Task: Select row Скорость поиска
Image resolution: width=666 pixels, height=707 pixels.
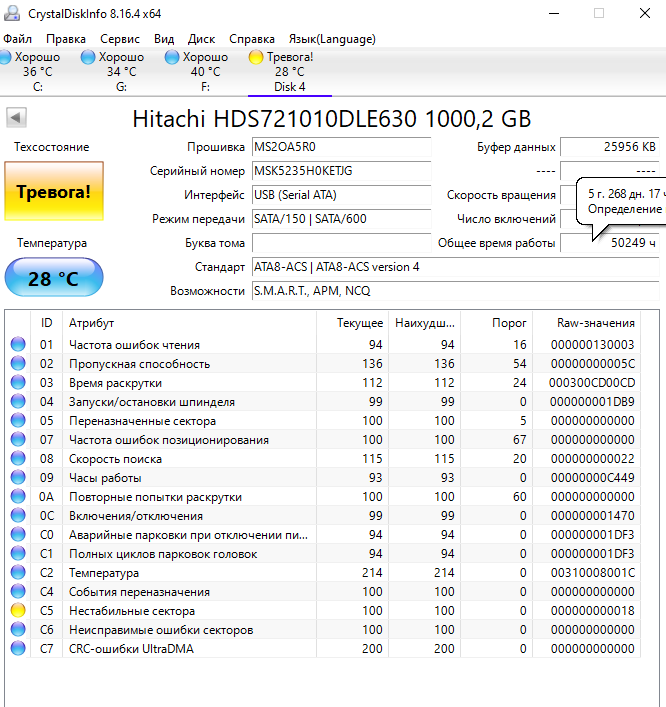Action: (x=323, y=458)
